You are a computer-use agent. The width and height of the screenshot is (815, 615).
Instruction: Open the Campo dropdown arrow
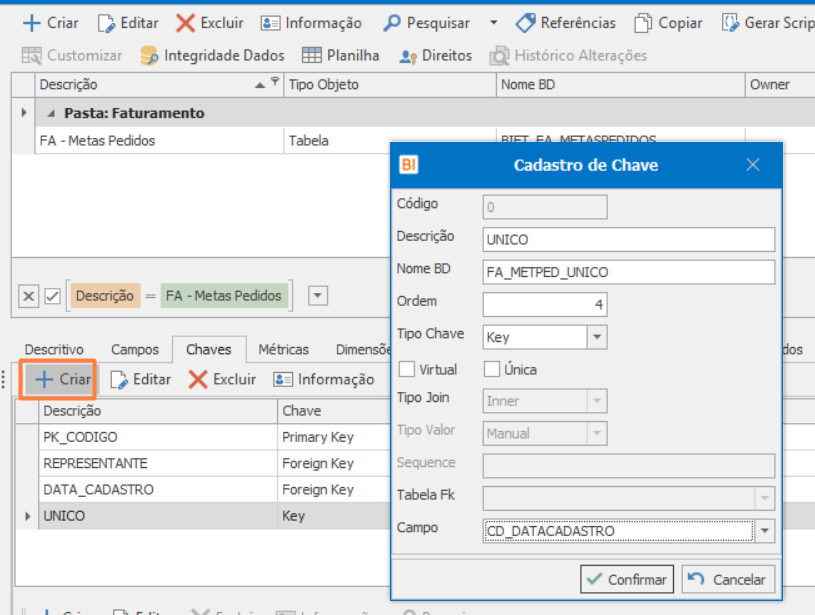pos(765,531)
